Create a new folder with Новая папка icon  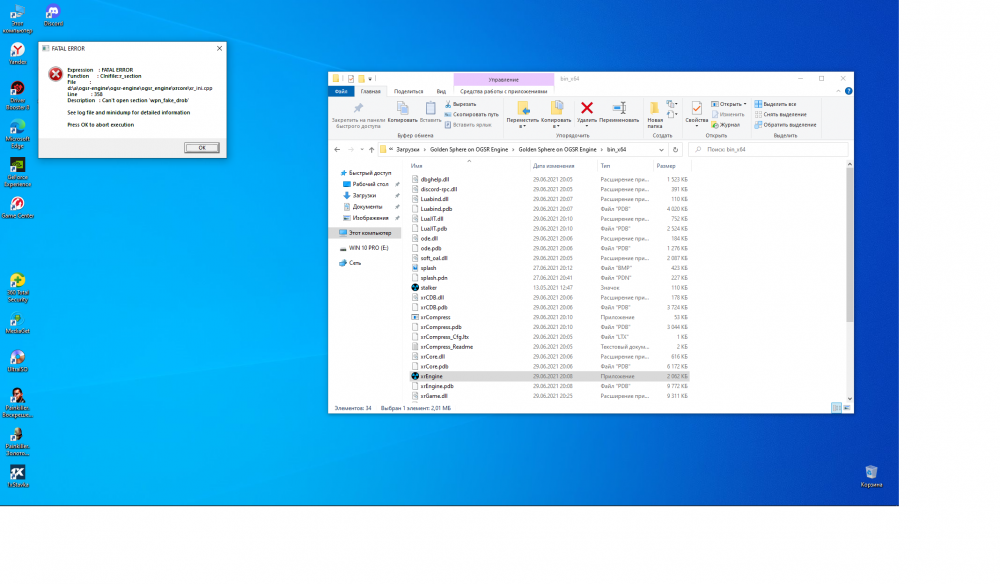click(x=655, y=109)
